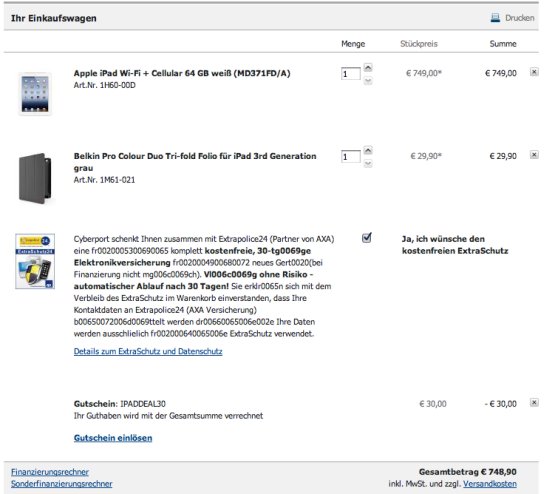
Task: Click the voucher value € 30,00
Action: 433,404
